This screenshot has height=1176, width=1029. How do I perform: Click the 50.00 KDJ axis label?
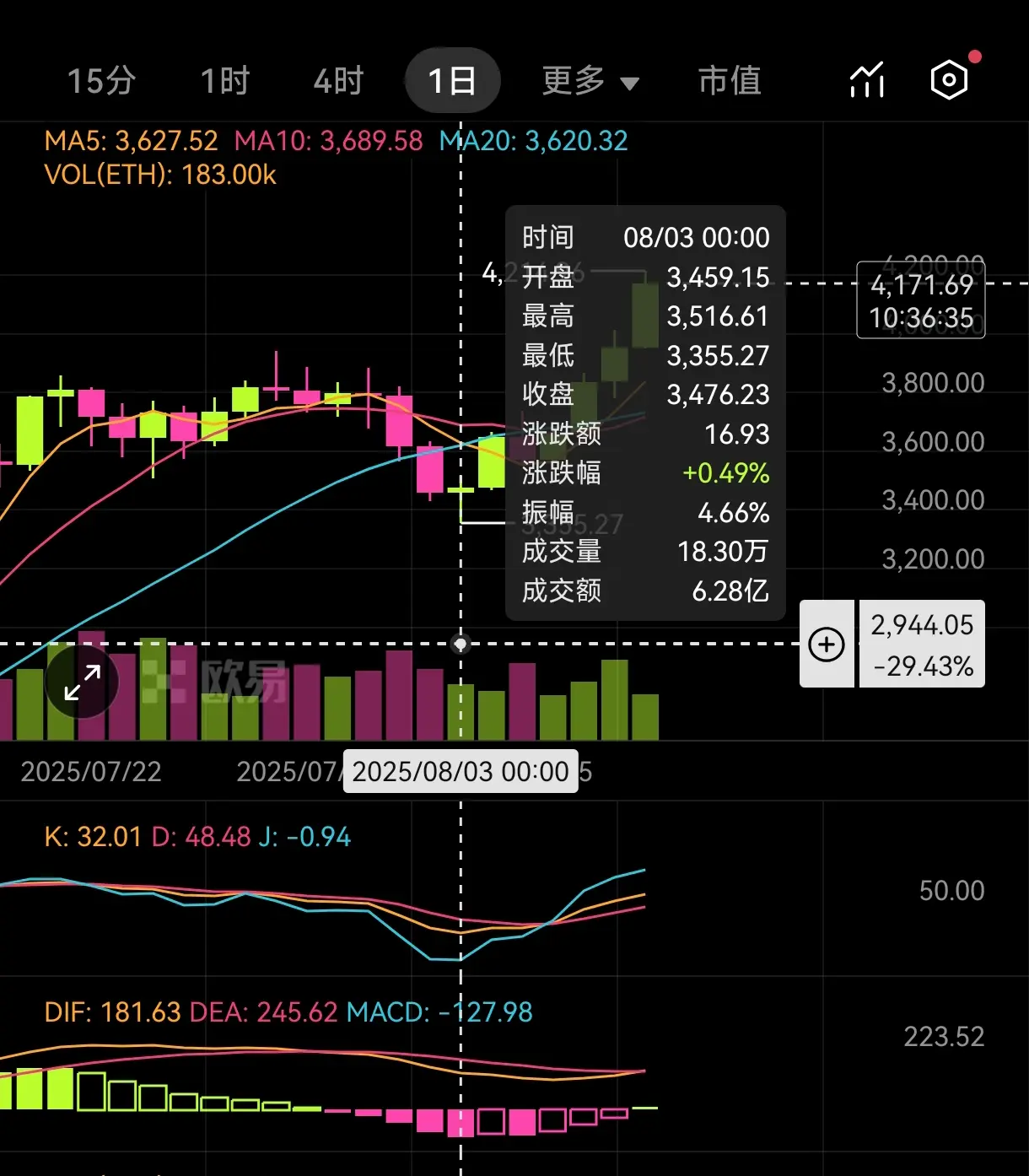coord(951,890)
